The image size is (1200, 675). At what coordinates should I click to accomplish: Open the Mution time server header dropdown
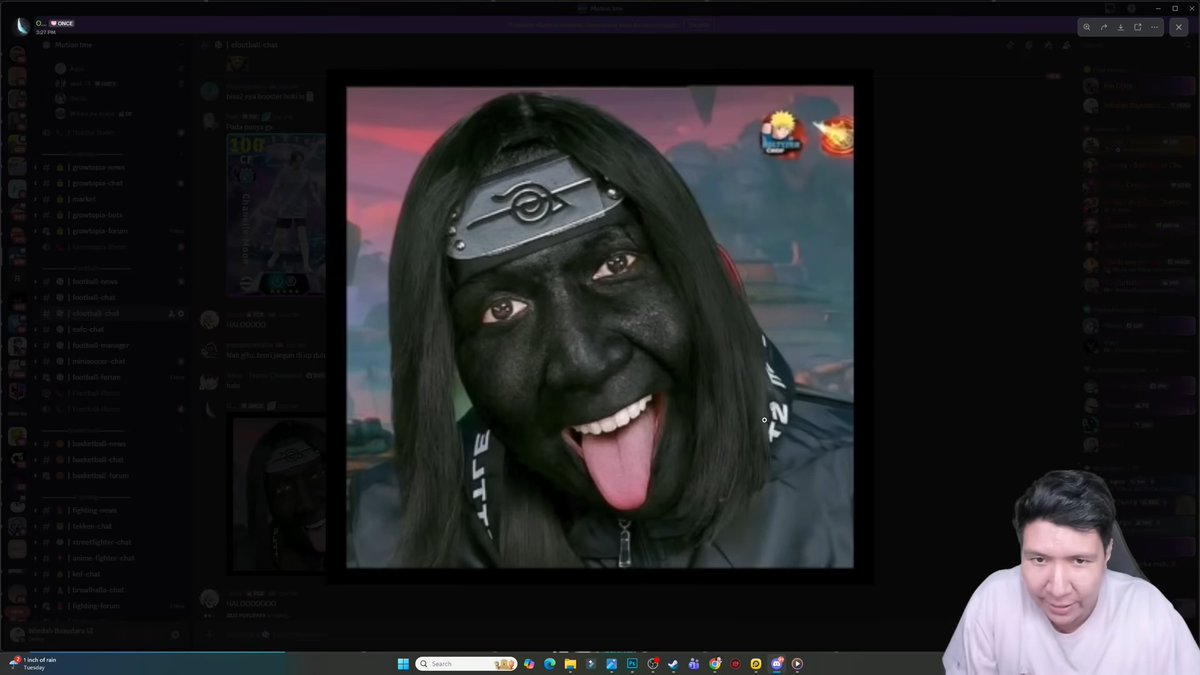pos(112,45)
